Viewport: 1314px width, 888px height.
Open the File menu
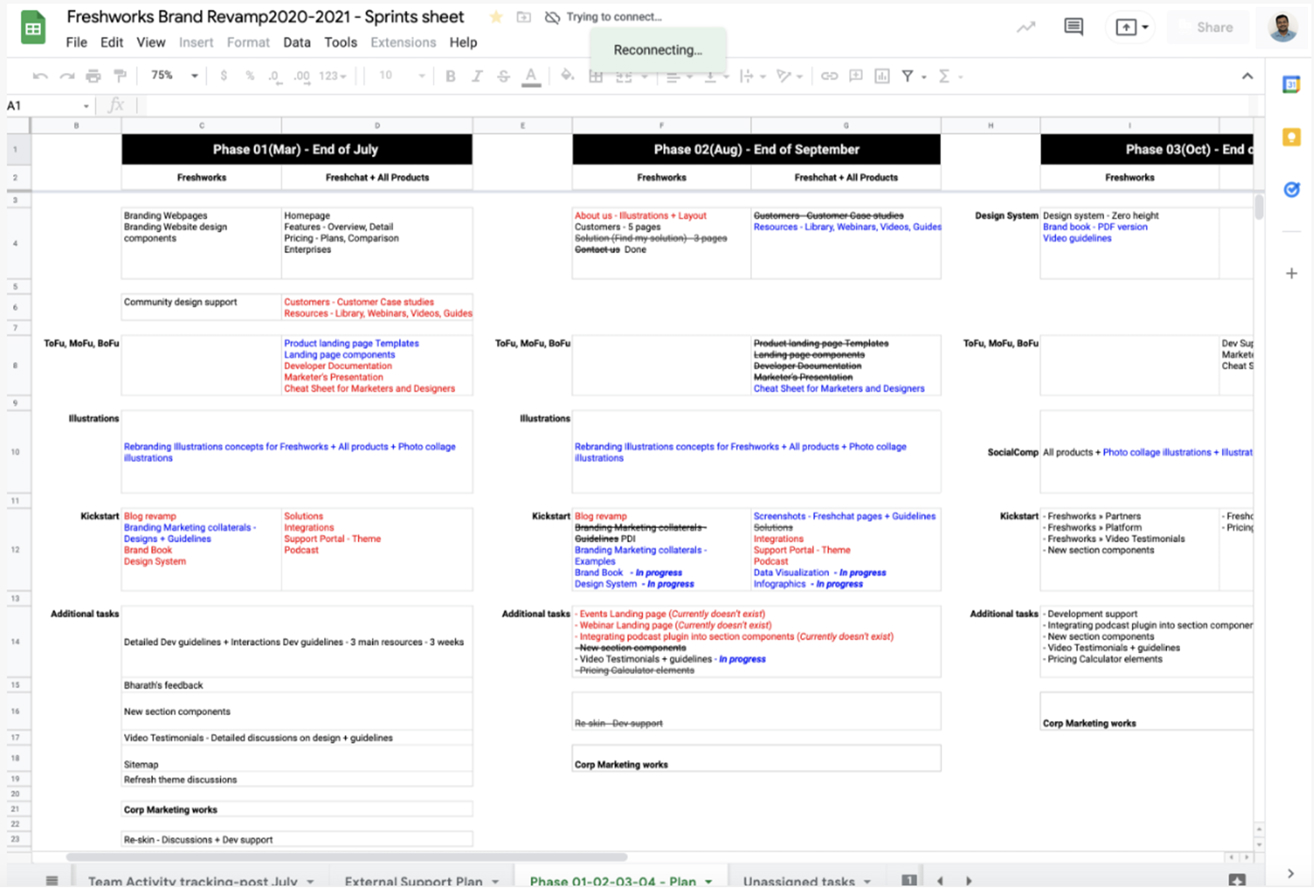[x=76, y=43]
